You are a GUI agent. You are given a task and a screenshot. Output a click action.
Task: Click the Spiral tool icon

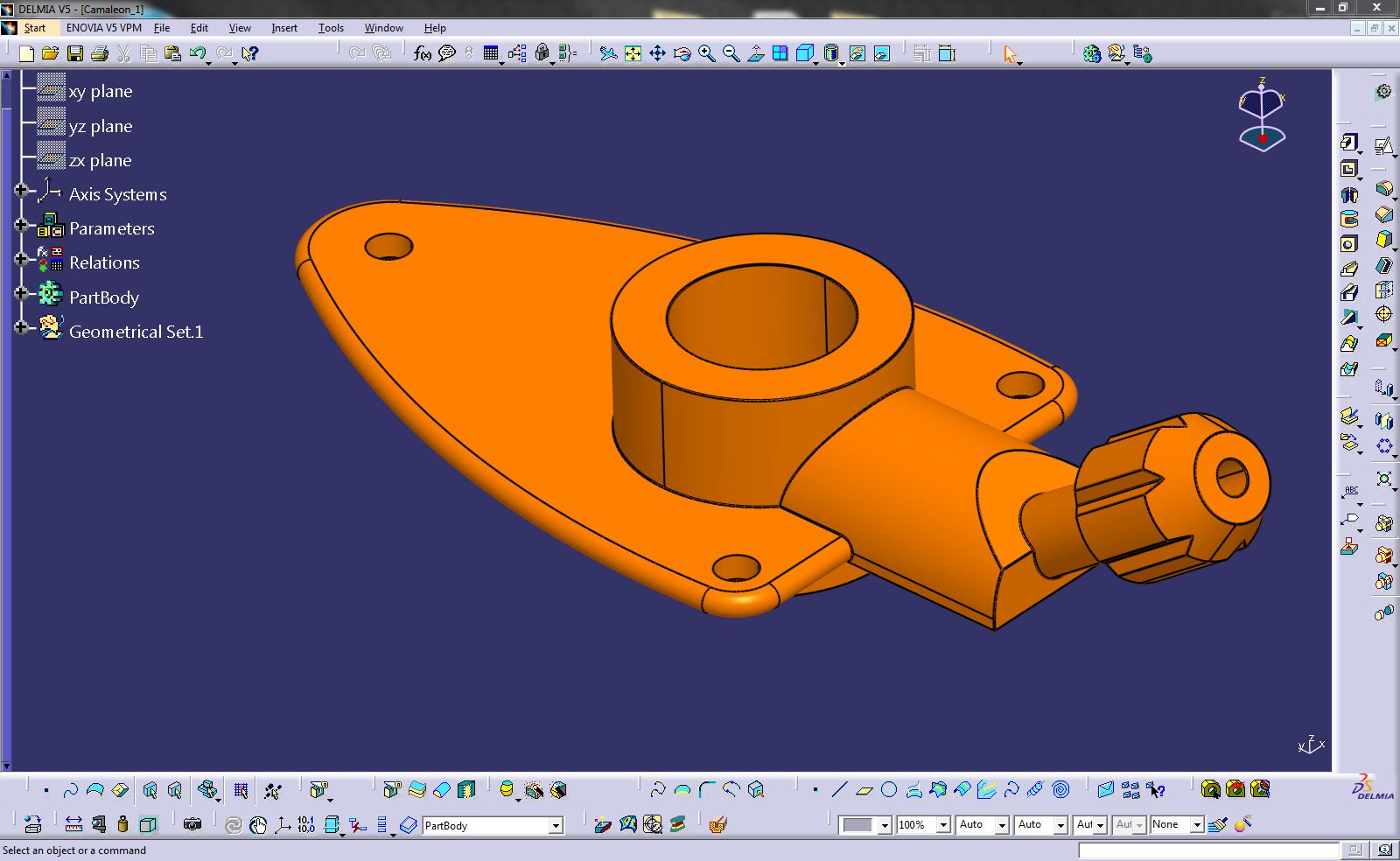click(1060, 789)
